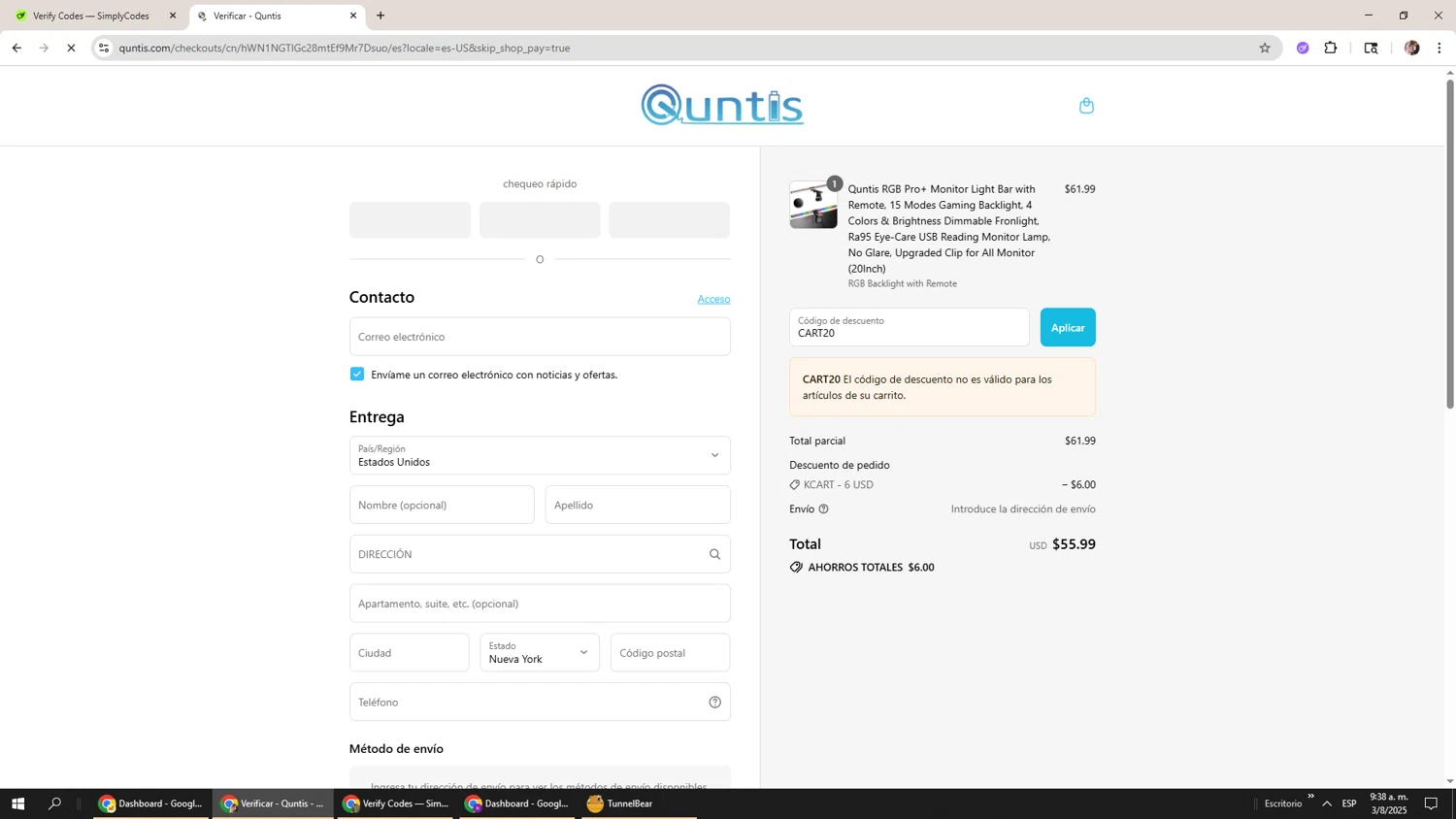Go back to the previous page
The height and width of the screenshot is (819, 1456).
[17, 48]
